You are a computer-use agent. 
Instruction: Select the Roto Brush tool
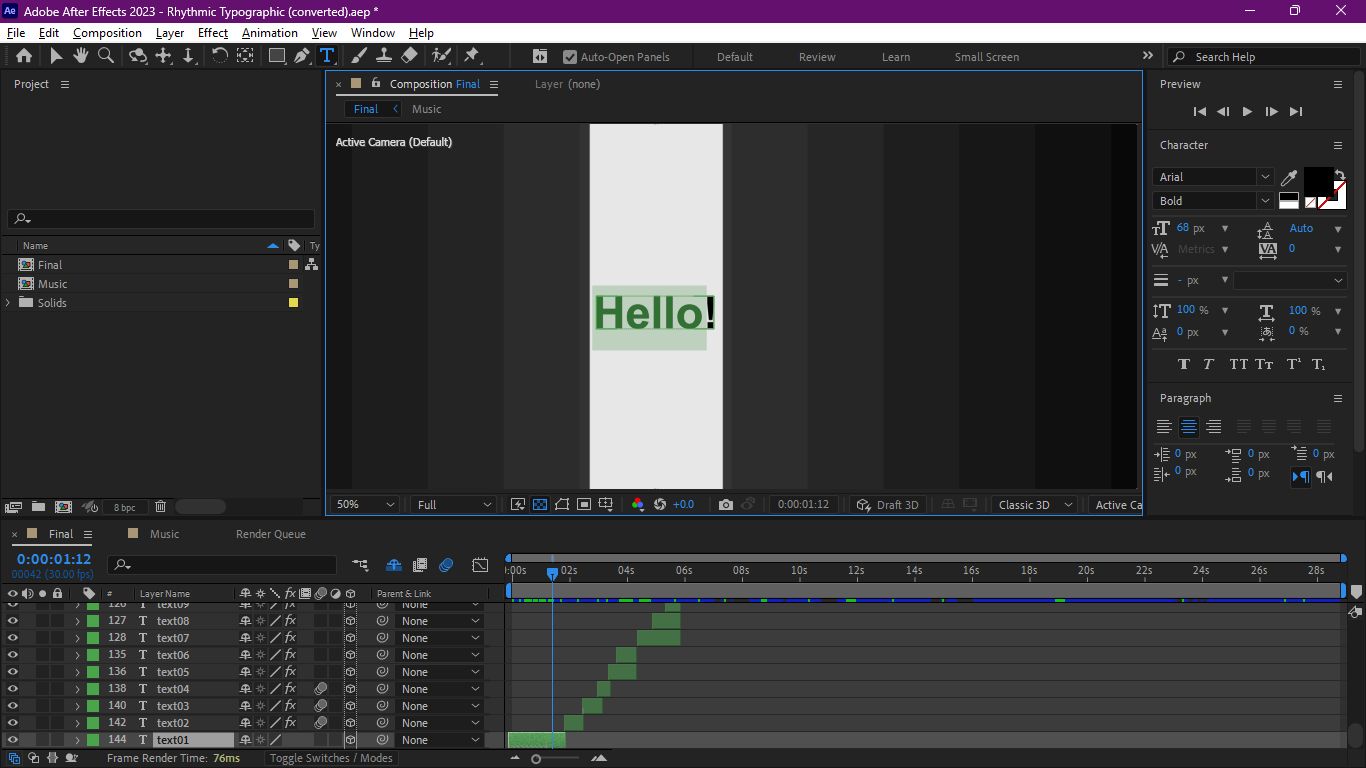(x=441, y=56)
